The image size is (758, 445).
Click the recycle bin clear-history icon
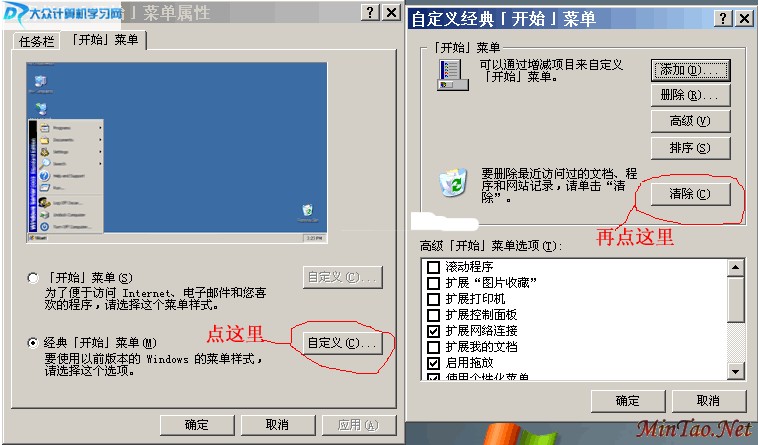point(453,182)
